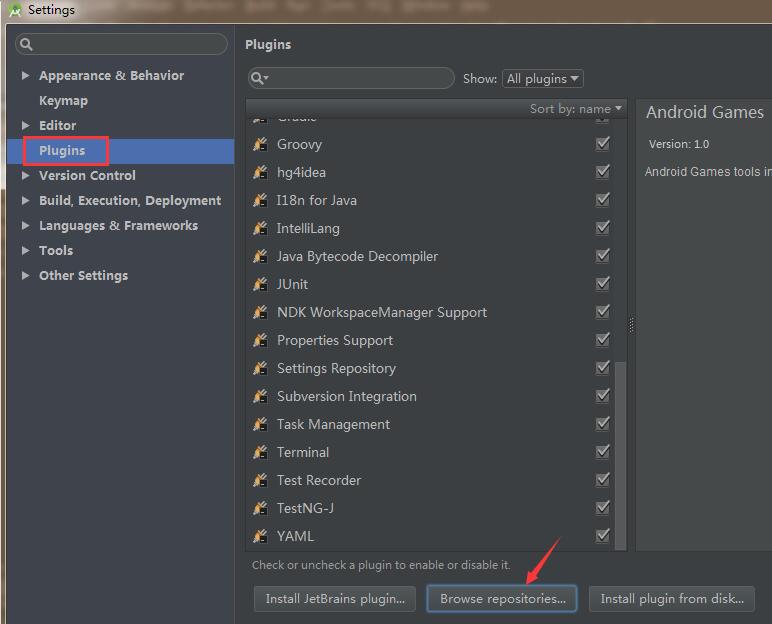Select Keymap in the settings tree
772x624 pixels.
coord(64,100)
